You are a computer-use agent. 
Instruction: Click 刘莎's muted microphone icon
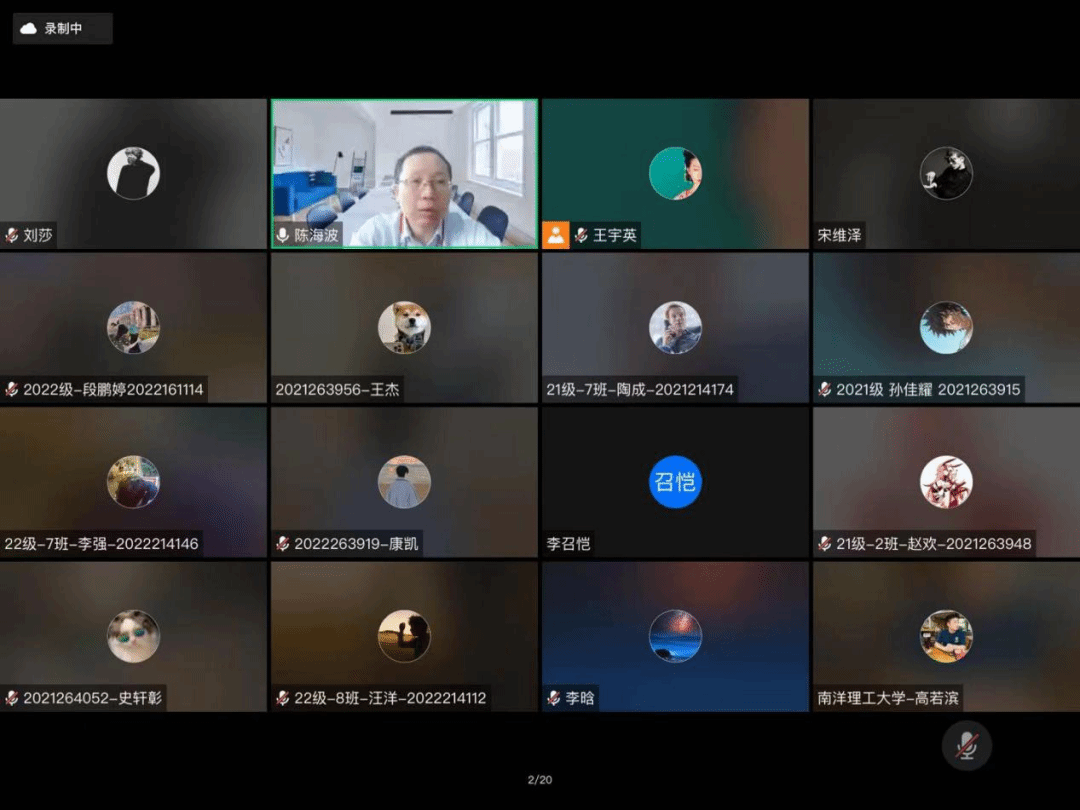click(12, 236)
